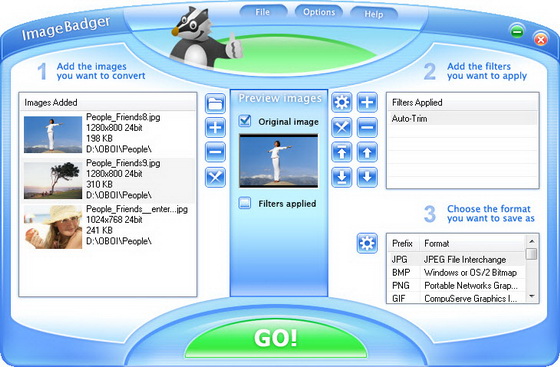560x367 pixels.
Task: Click the 1024x768 24bit dimensions text
Action: (114, 220)
